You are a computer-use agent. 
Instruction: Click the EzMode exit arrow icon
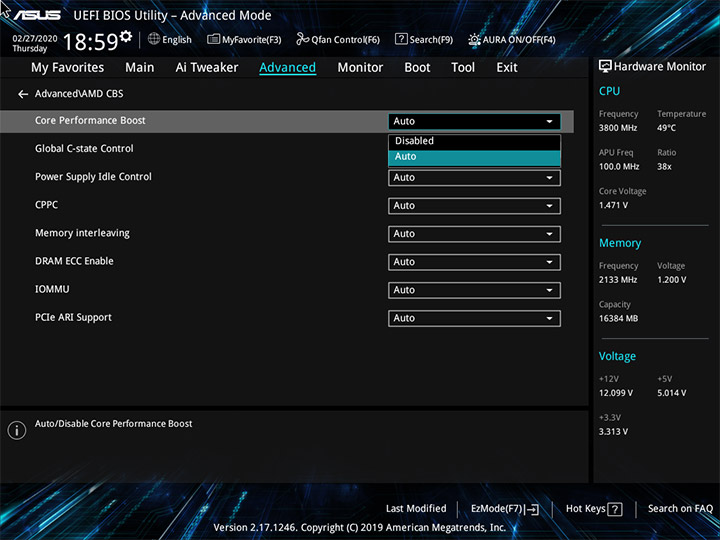[x=532, y=509]
